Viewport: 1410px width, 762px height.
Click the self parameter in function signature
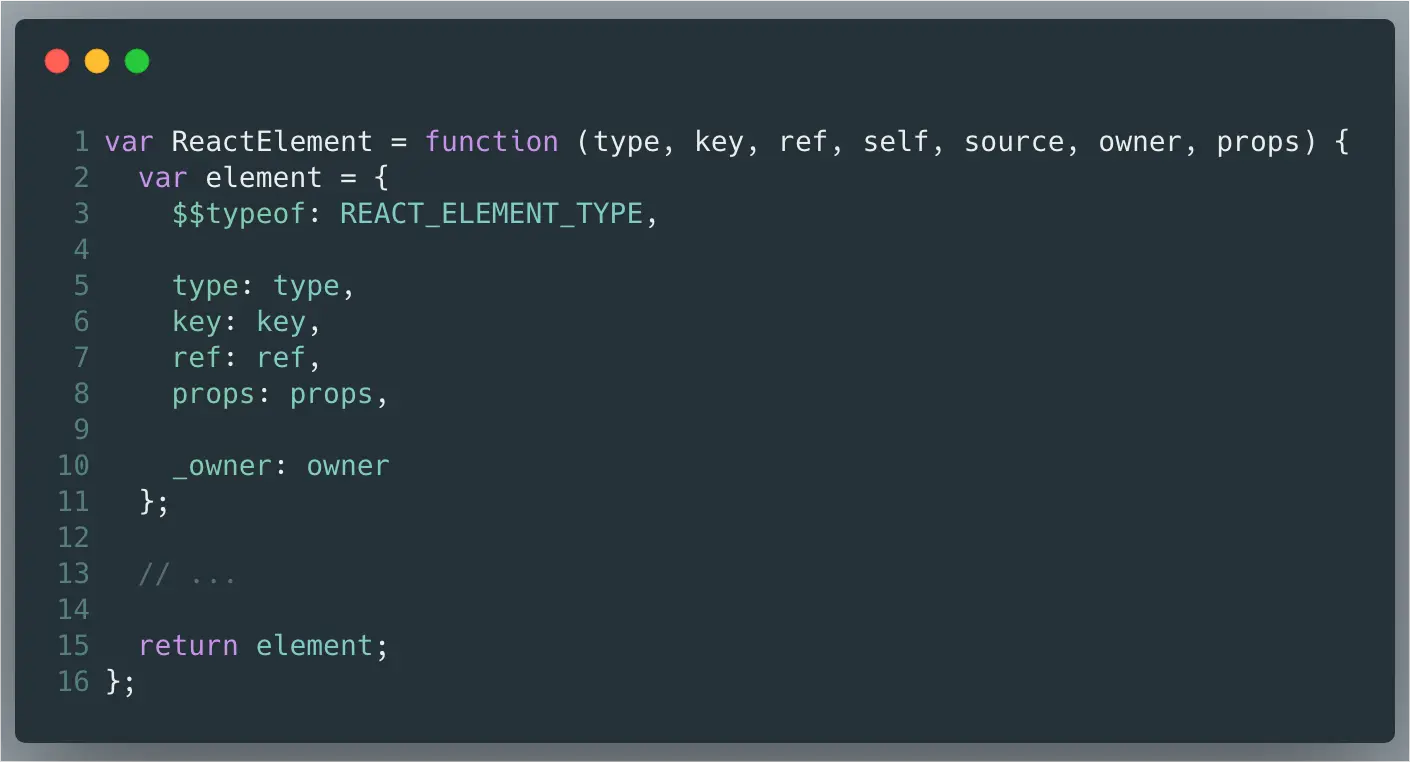tap(895, 142)
